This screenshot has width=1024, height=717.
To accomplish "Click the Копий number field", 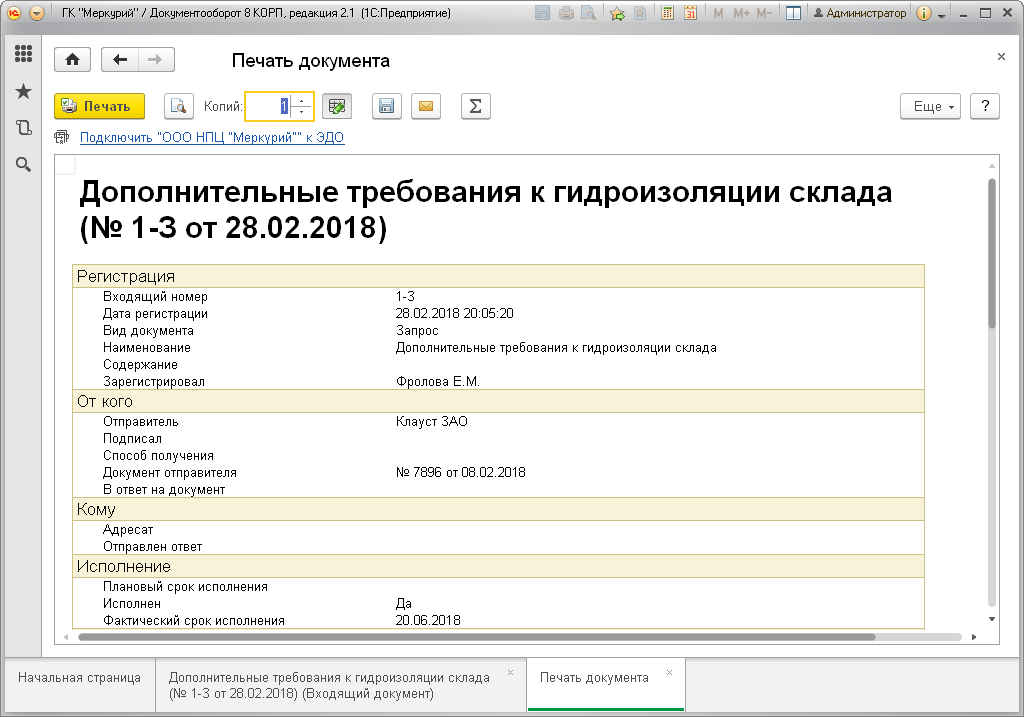I will pyautogui.click(x=268, y=106).
